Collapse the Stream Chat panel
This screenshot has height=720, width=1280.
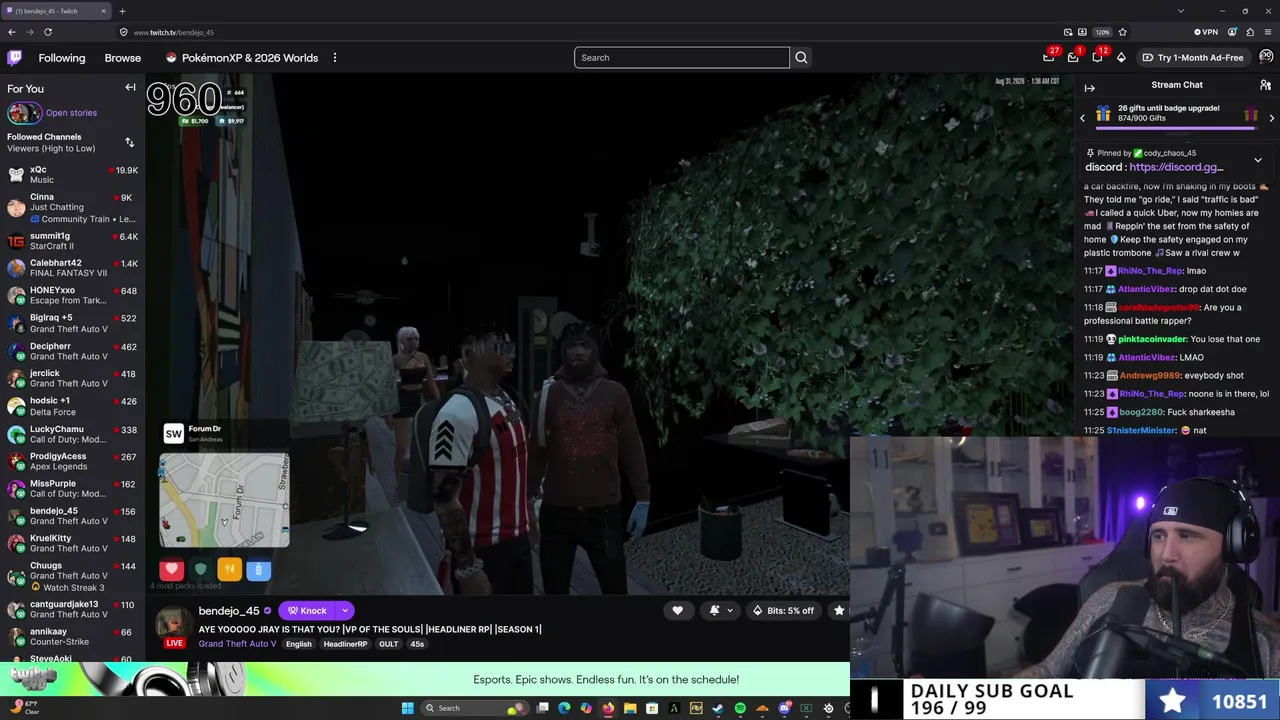[1090, 88]
